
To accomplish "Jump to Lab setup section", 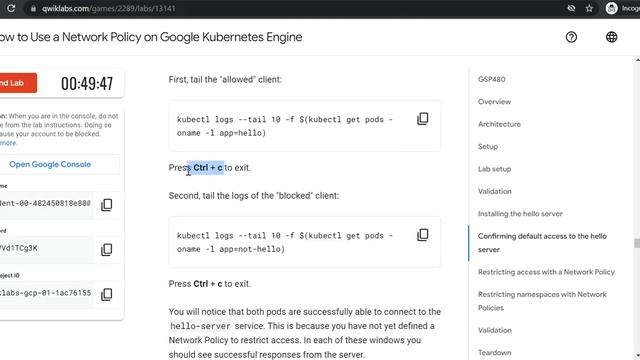I will [x=494, y=169].
